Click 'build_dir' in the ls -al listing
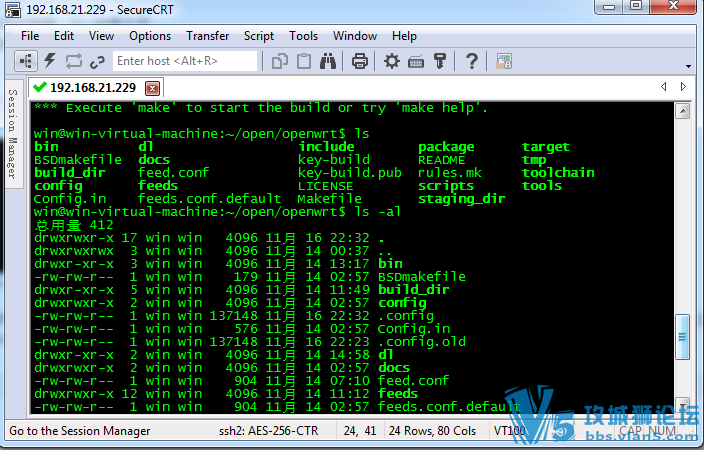704x450 pixels. click(x=414, y=290)
